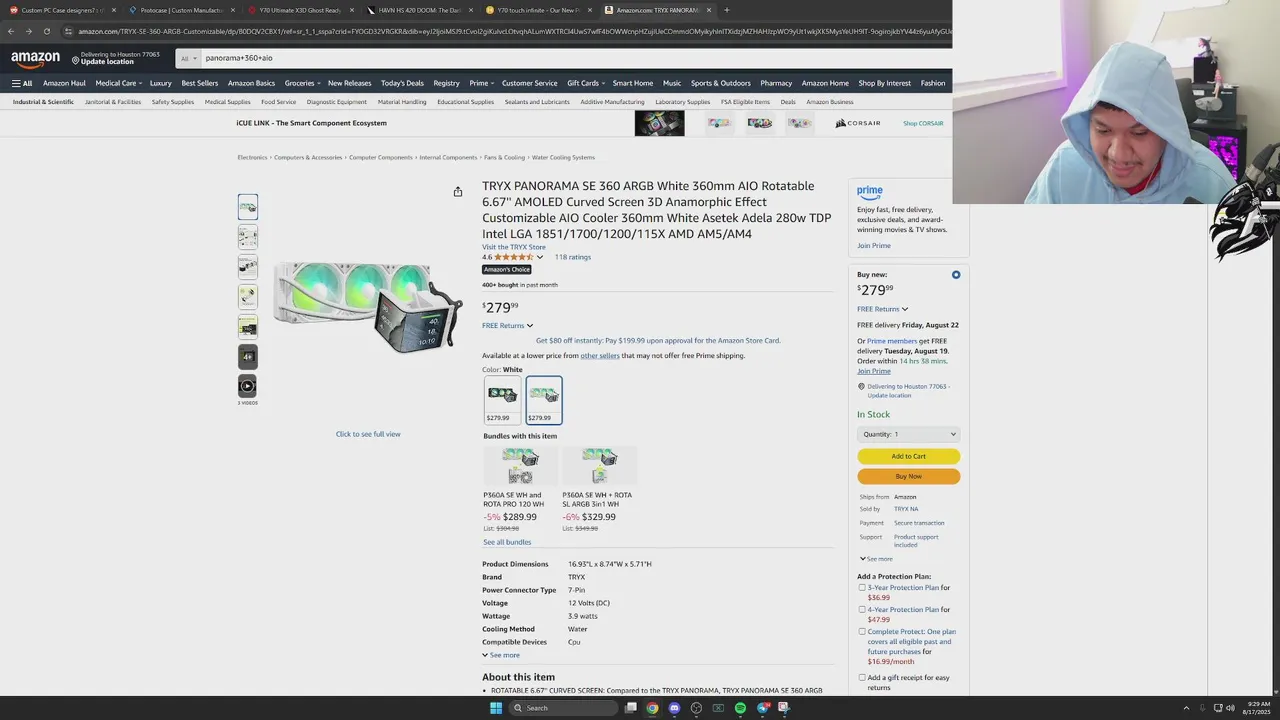Open Task View in taskbar
1280x720 pixels.
[630, 708]
